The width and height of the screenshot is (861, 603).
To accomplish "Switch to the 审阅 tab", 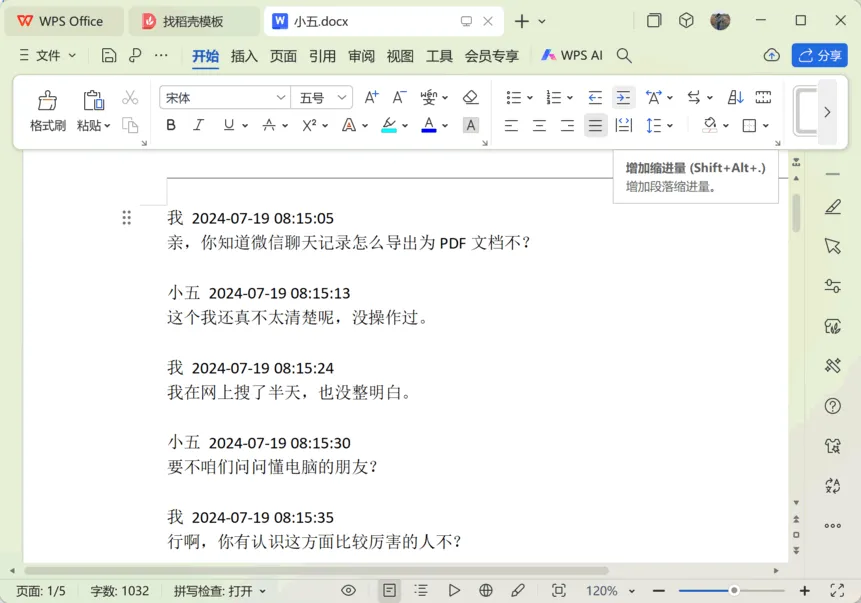I will pyautogui.click(x=361, y=56).
